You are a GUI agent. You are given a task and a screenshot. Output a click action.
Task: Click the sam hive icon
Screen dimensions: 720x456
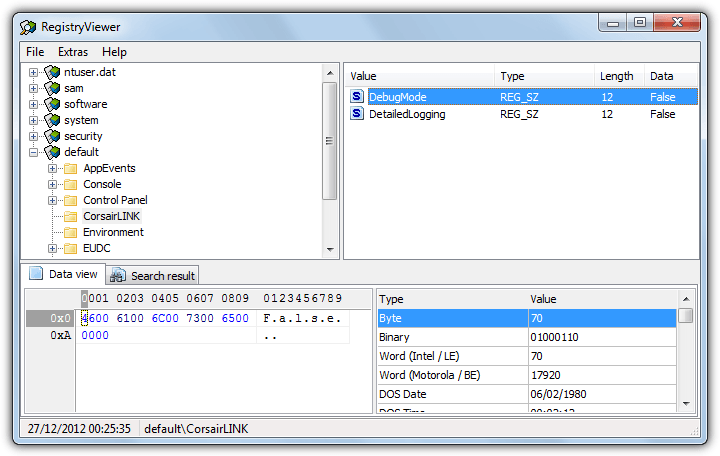tap(52, 88)
